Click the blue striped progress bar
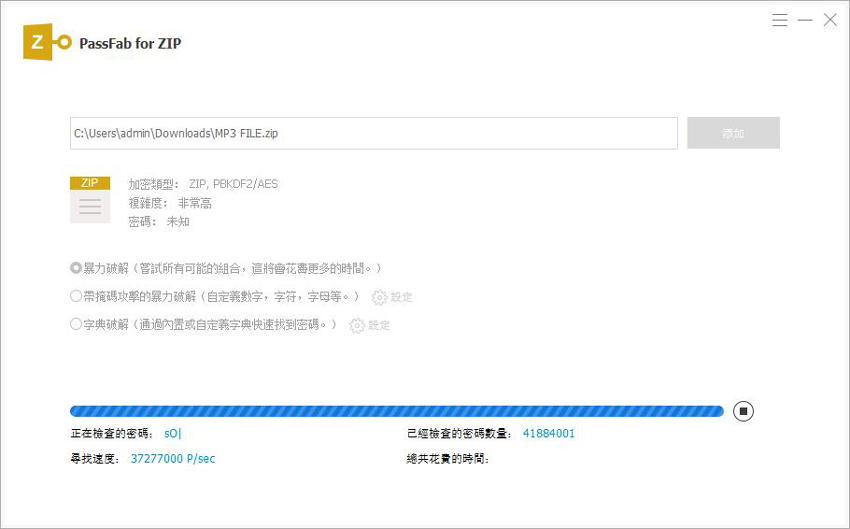This screenshot has width=850, height=529. tap(396, 411)
